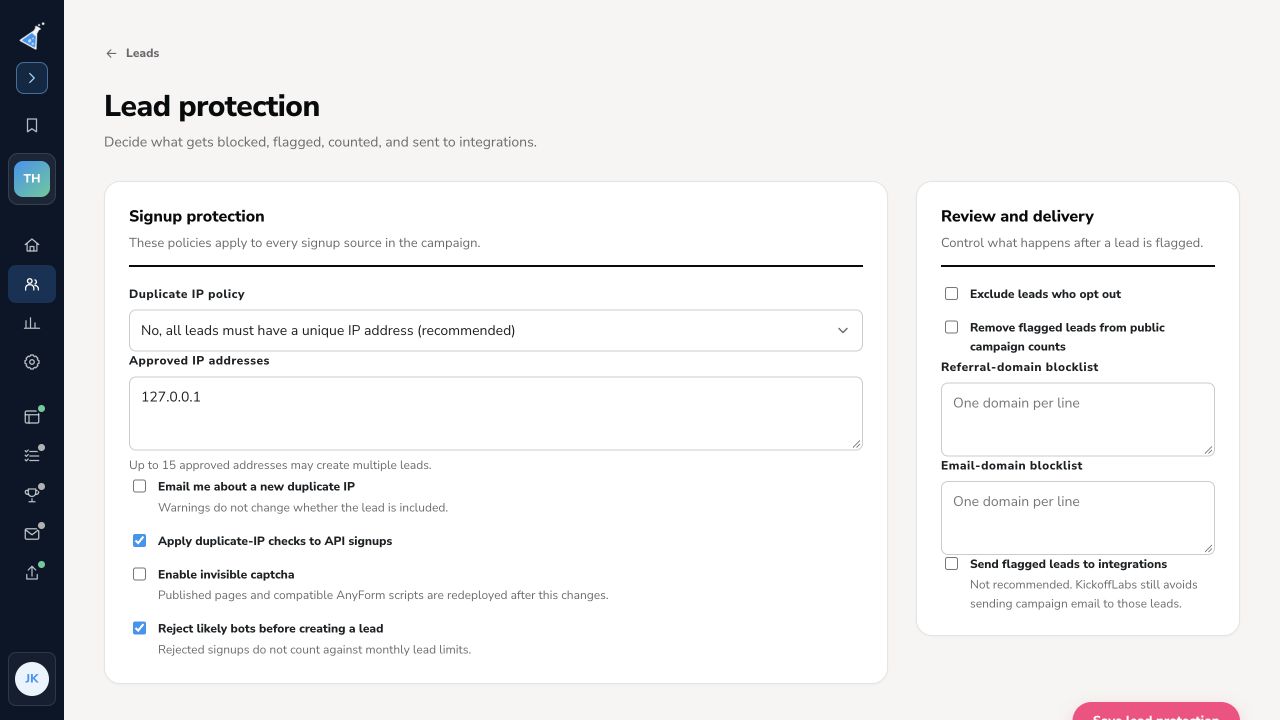This screenshot has height=720, width=1280.
Task: Click the Signup protection heading
Action: point(197,216)
